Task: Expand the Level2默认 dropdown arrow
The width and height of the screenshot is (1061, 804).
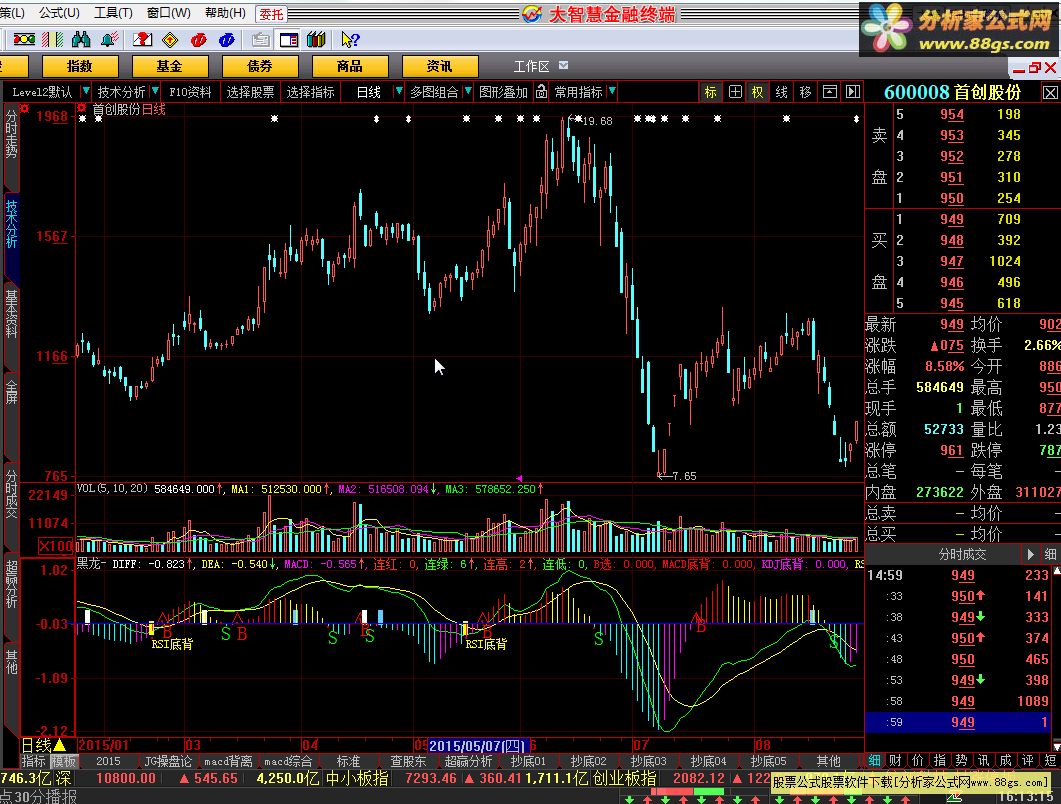Action: [x=85, y=91]
